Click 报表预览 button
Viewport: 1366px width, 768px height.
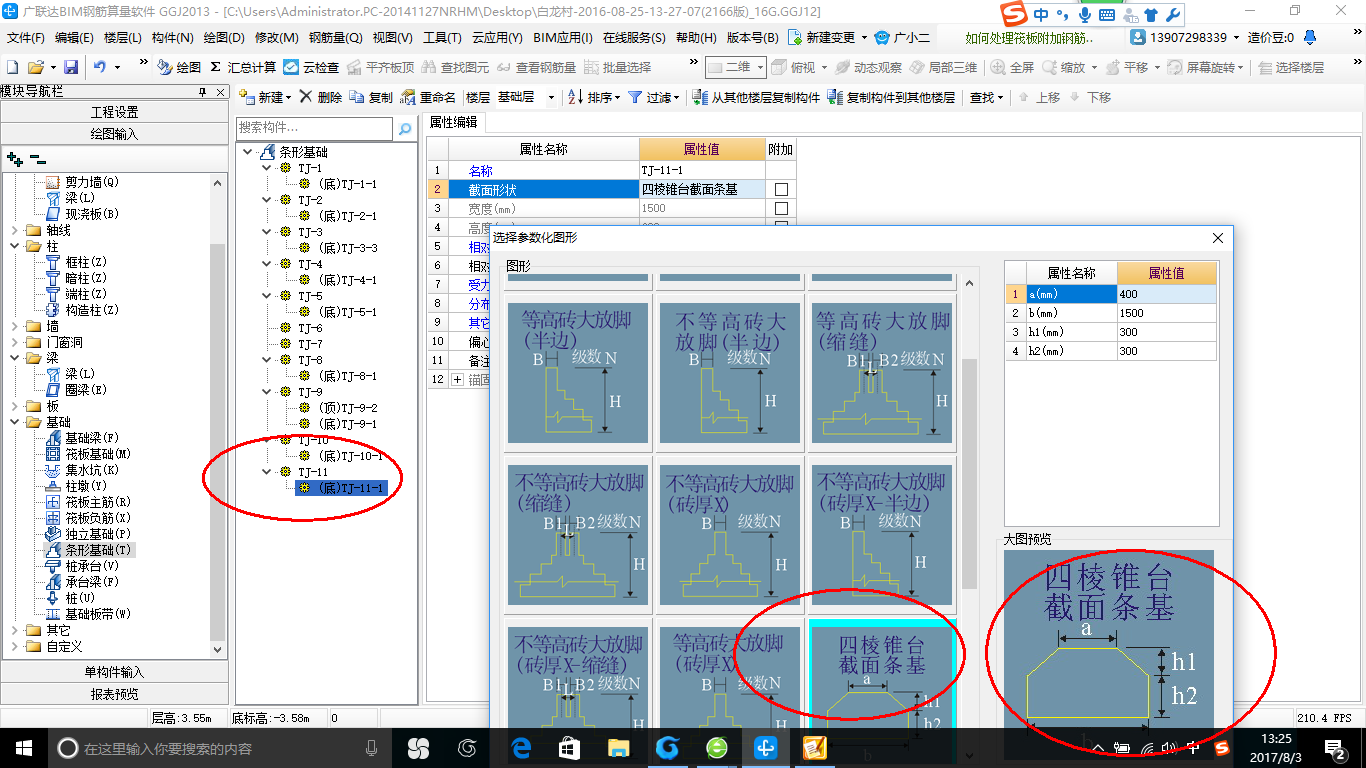tap(114, 694)
